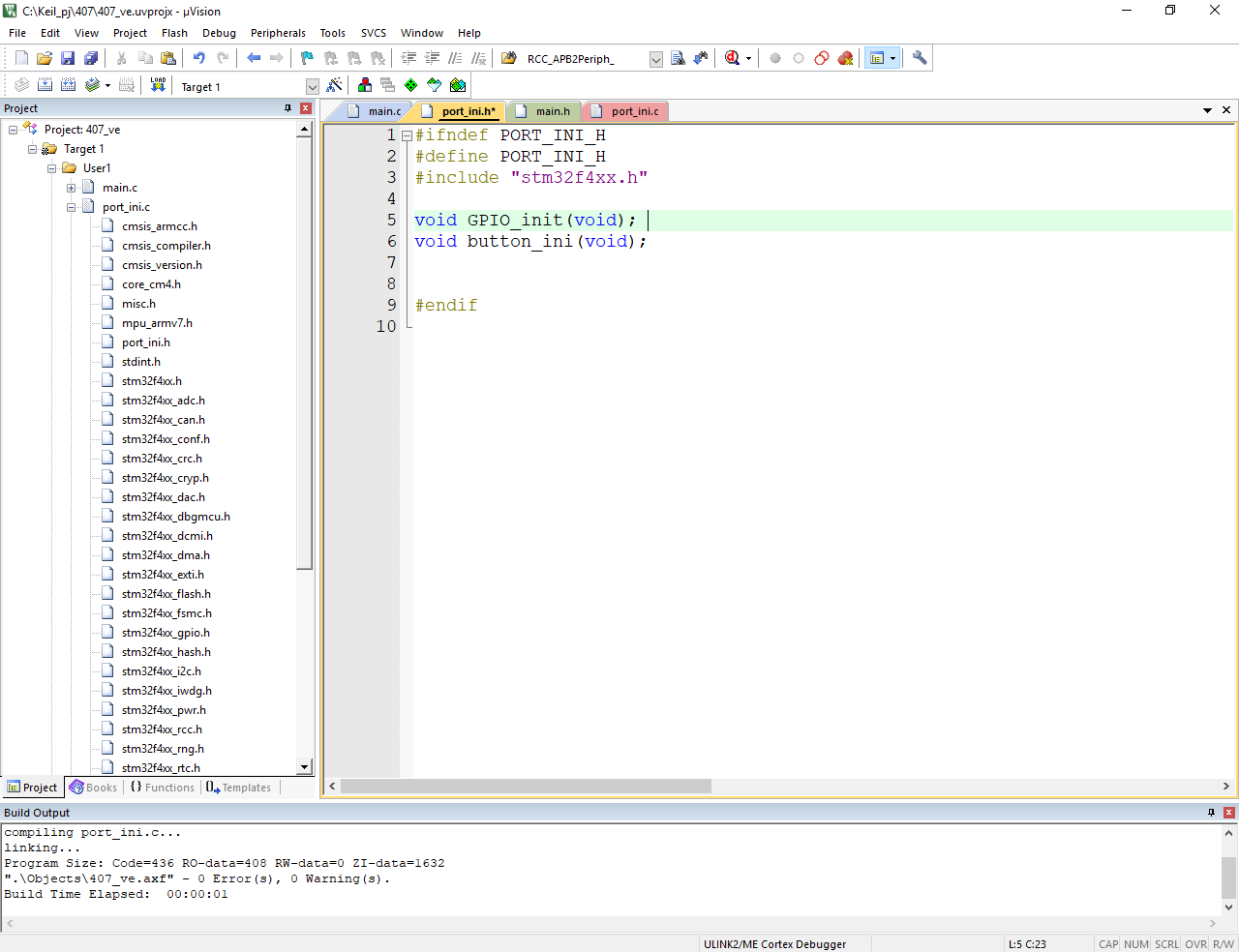This screenshot has width=1239, height=952.
Task: Open the Target 1 selection dropdown
Action: point(312,86)
